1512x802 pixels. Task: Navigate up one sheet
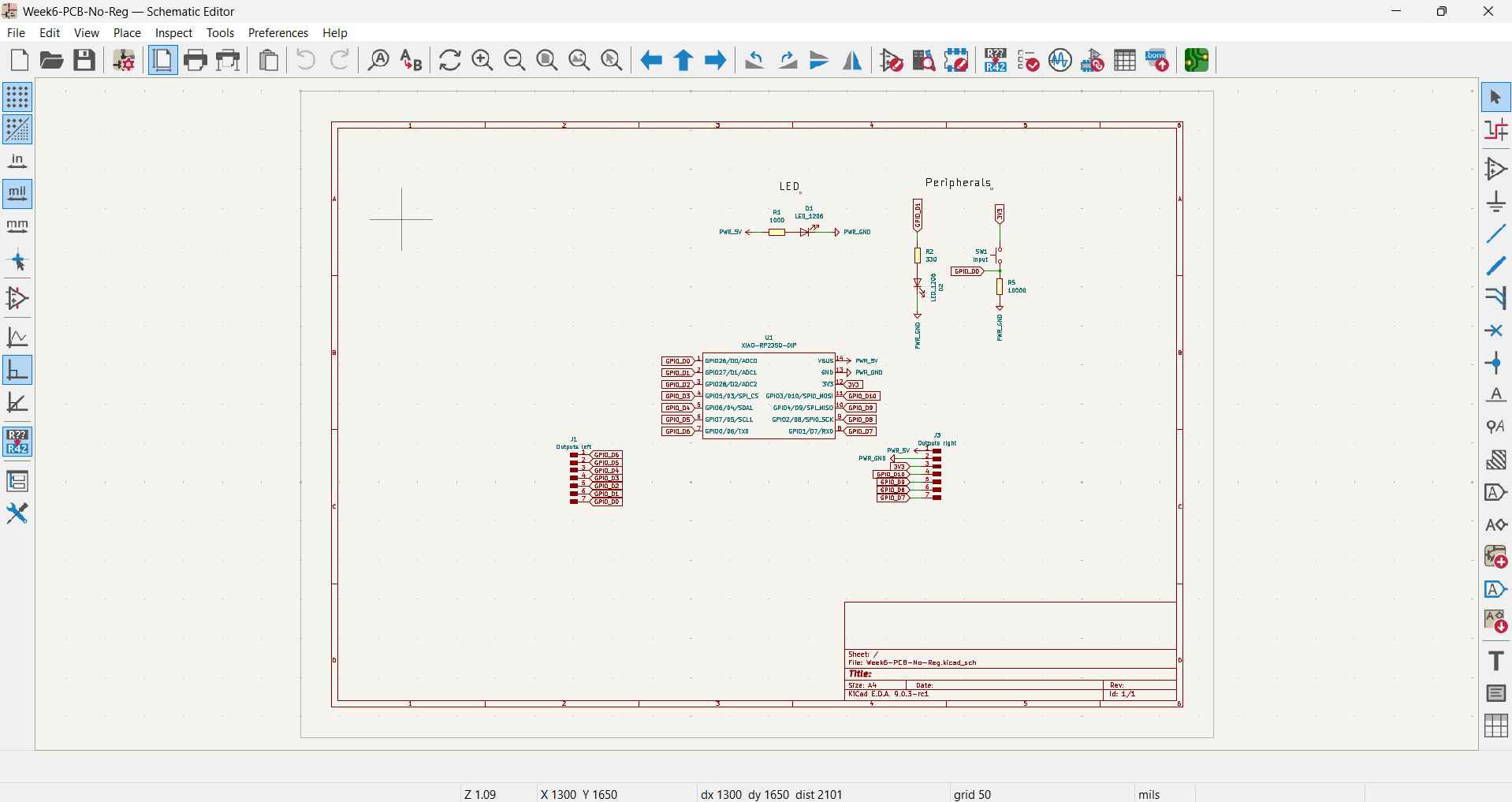click(683, 60)
